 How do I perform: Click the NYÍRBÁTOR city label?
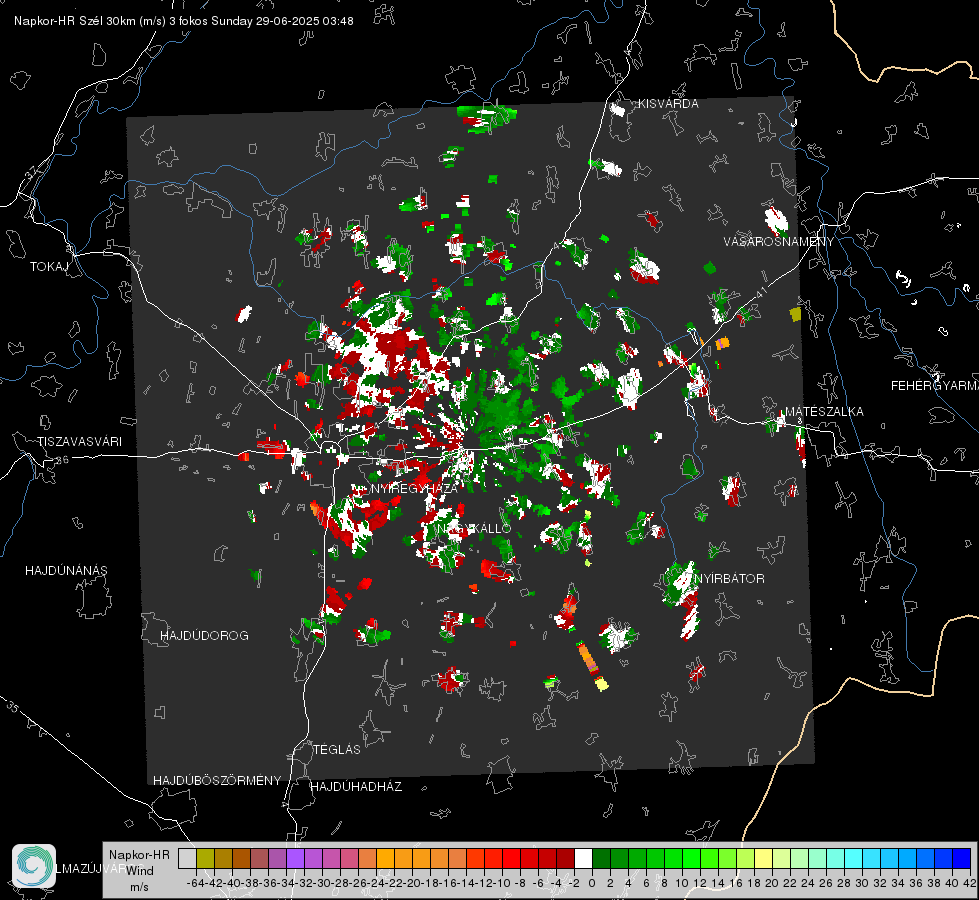tap(729, 579)
